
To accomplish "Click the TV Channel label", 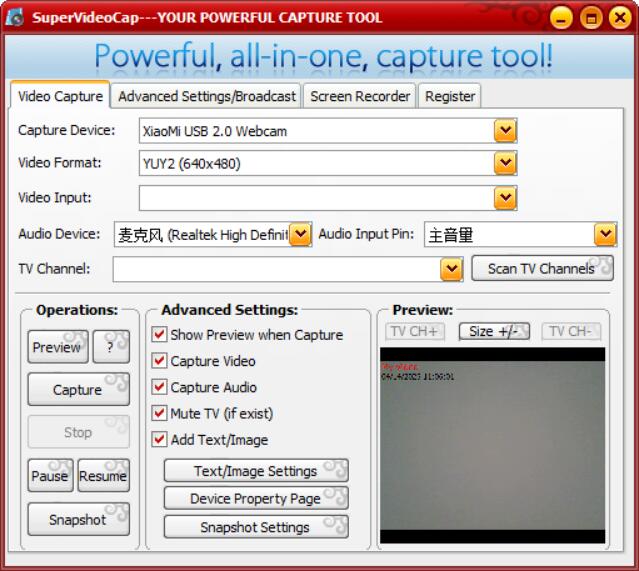I will 54,269.
